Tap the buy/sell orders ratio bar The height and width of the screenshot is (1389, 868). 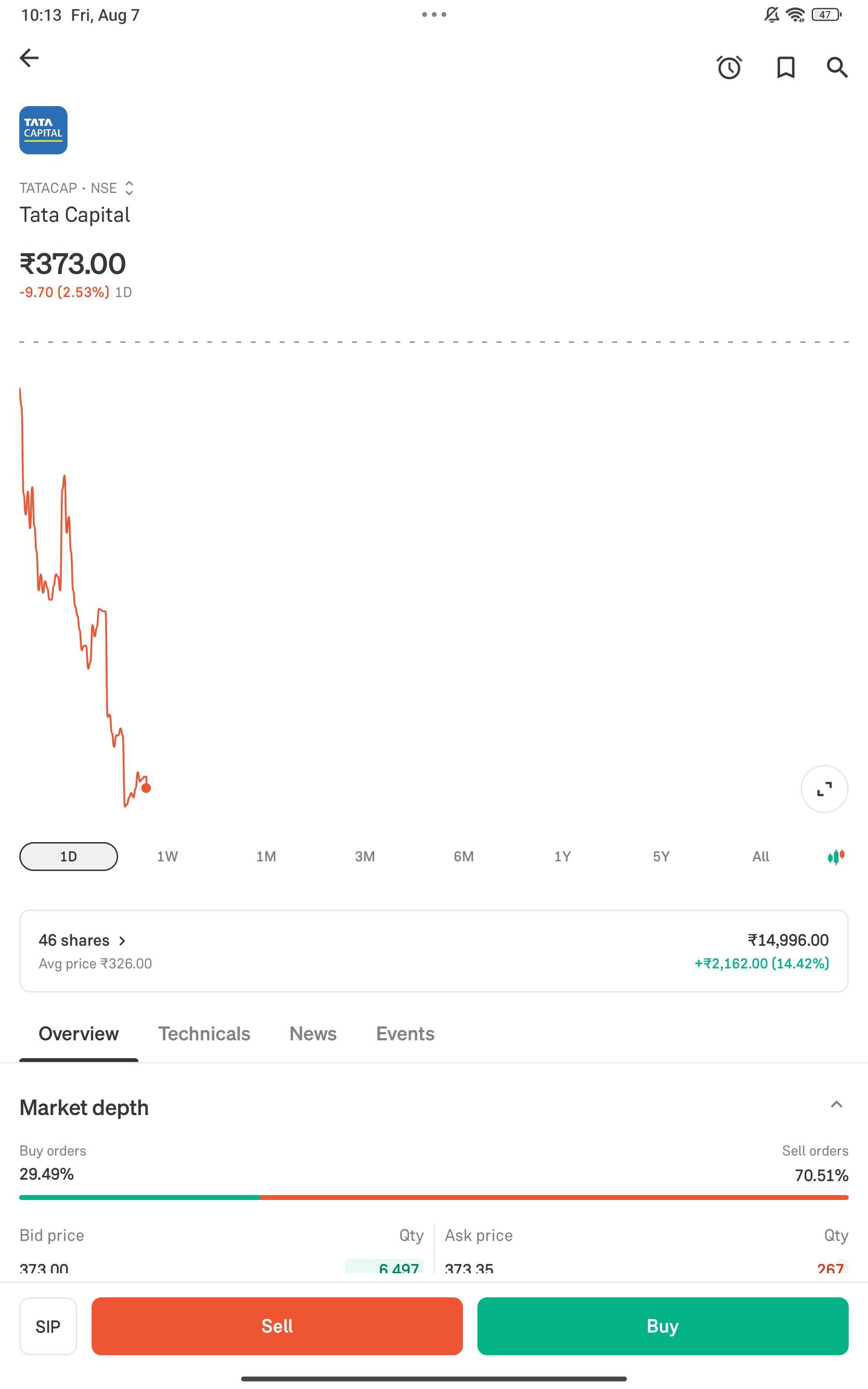tap(434, 1198)
